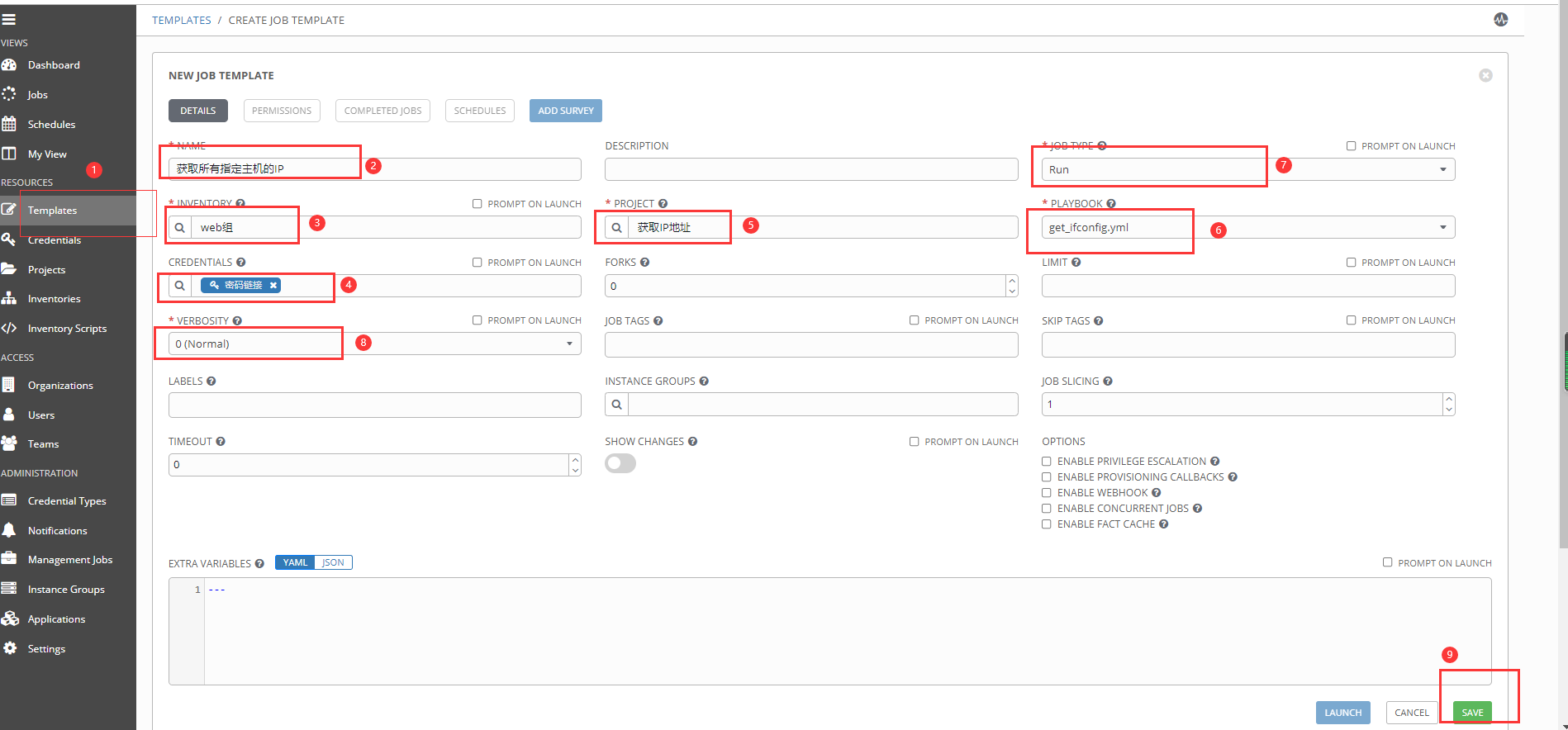The height and width of the screenshot is (730, 1568).
Task: Click the Instance Groups lookup search icon
Action: (x=616, y=405)
